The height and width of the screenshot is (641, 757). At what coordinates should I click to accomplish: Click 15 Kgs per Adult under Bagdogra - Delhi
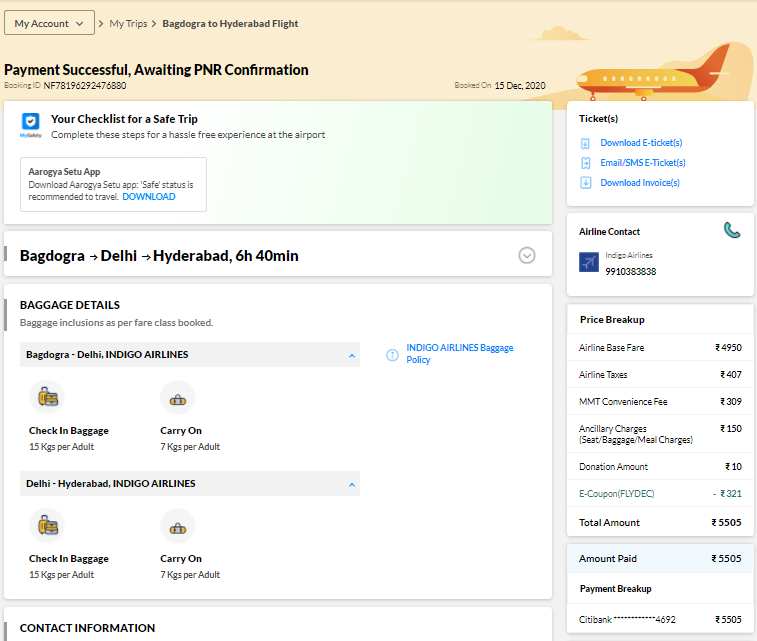61,446
